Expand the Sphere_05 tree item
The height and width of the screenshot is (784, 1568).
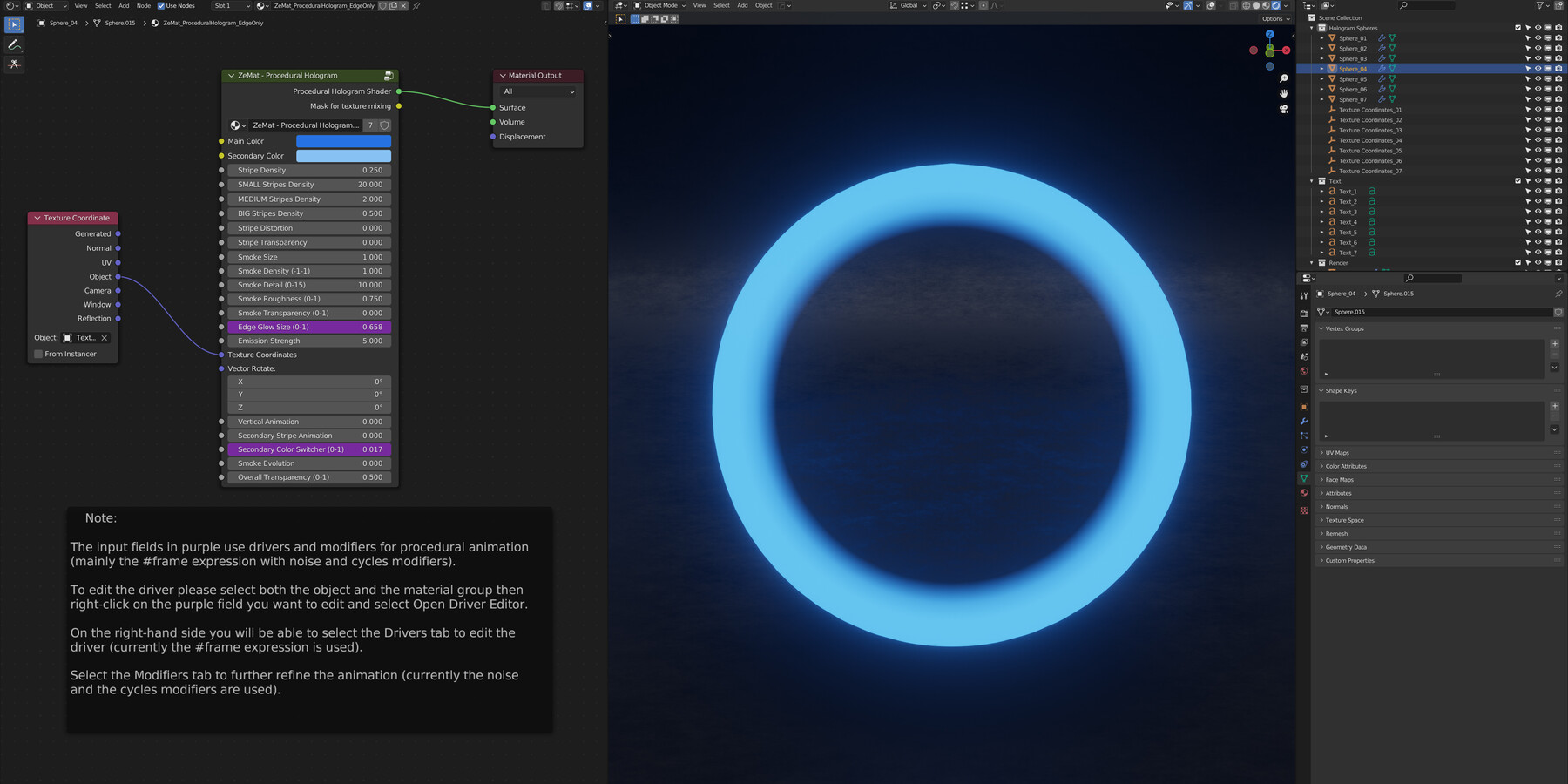[x=1321, y=79]
